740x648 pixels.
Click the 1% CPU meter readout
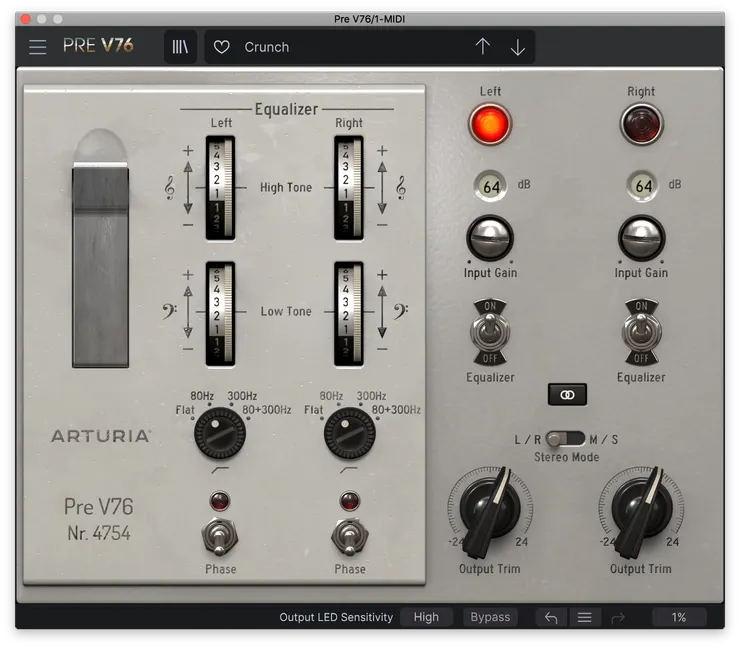pos(679,617)
